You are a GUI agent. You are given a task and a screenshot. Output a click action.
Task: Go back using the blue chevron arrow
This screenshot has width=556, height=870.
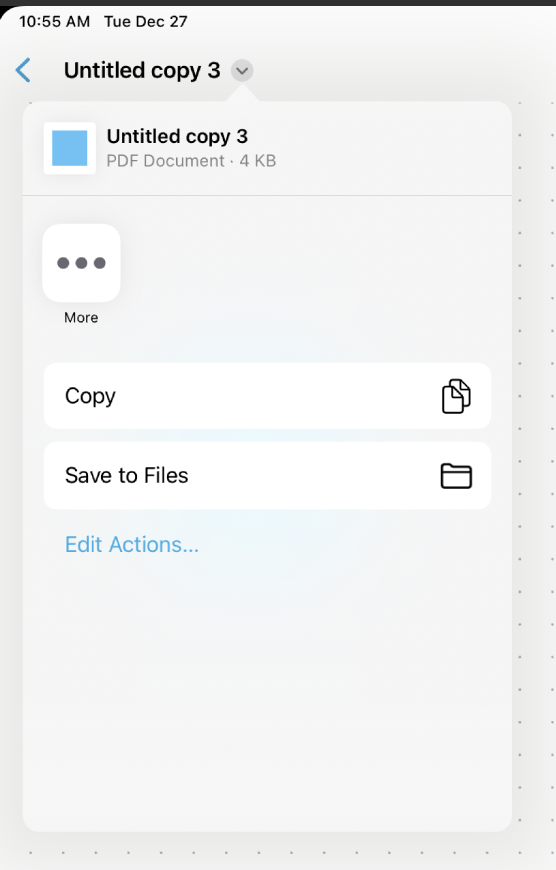coord(23,70)
